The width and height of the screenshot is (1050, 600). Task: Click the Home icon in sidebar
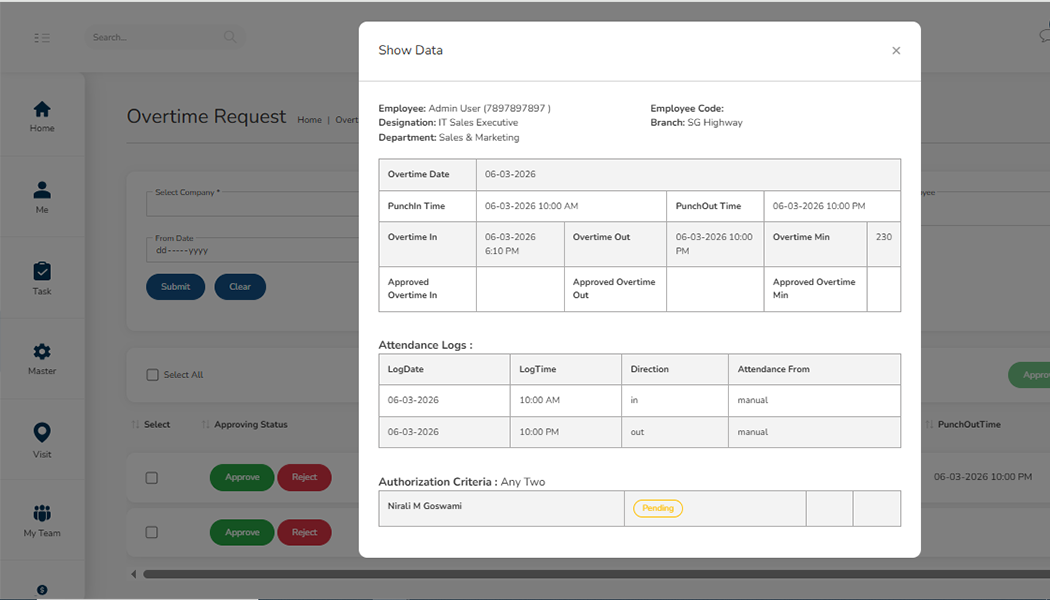tap(42, 109)
